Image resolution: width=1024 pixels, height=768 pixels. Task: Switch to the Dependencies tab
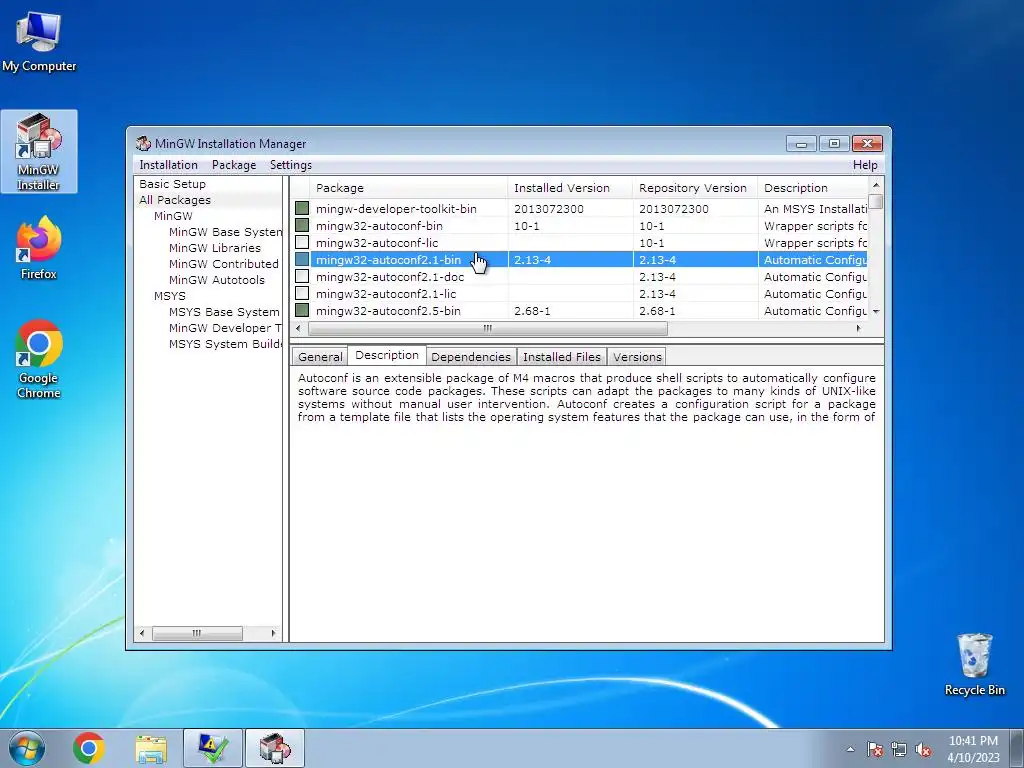pos(471,357)
